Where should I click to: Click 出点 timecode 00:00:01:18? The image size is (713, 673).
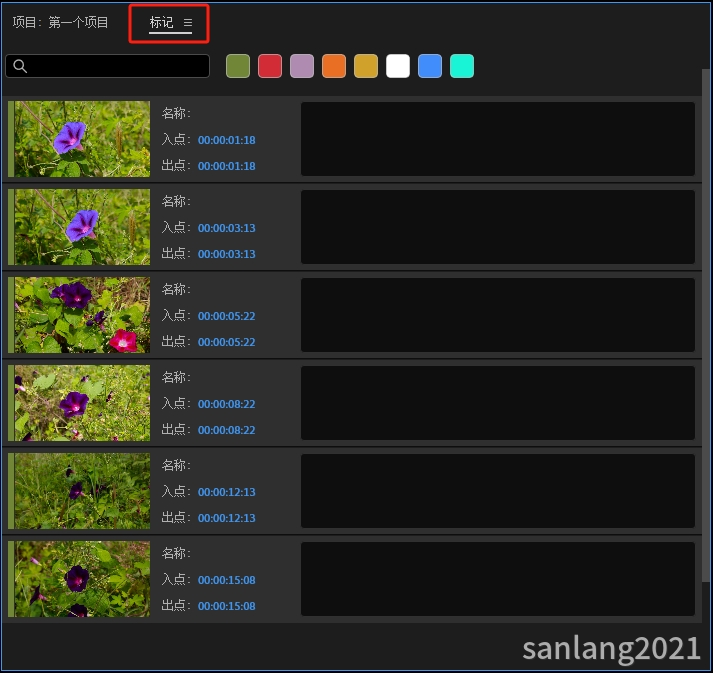click(226, 166)
